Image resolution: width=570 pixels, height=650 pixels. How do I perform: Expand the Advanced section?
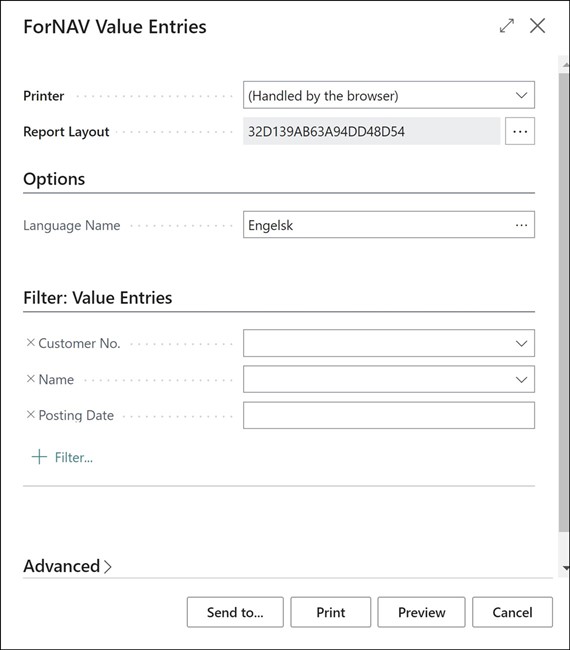click(x=68, y=566)
